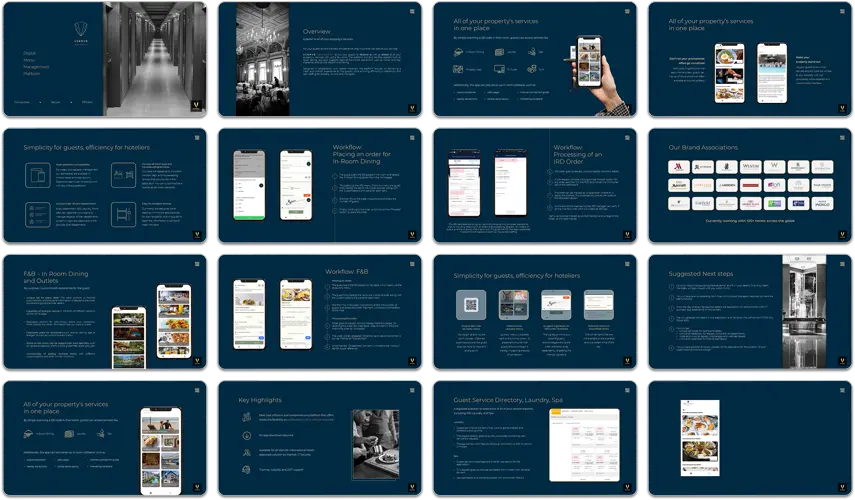Click the green-footer phone mockup on the In-Room Dining workflow slide
The image size is (855, 500).
click(249, 185)
